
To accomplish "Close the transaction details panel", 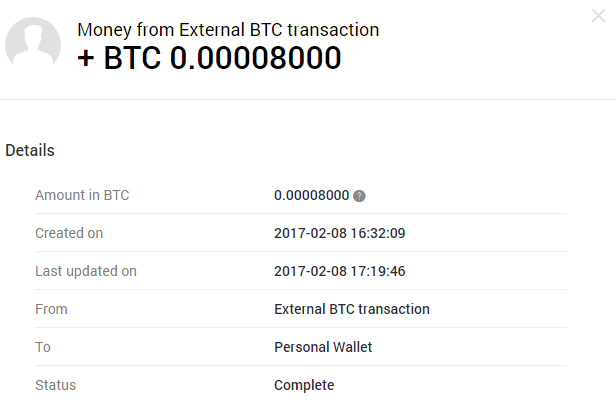I will 598,15.
